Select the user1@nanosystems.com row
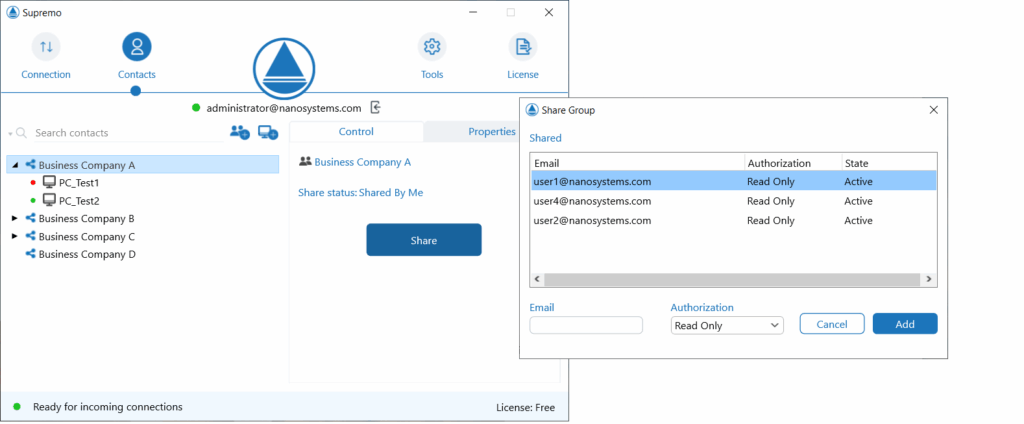 (733, 181)
